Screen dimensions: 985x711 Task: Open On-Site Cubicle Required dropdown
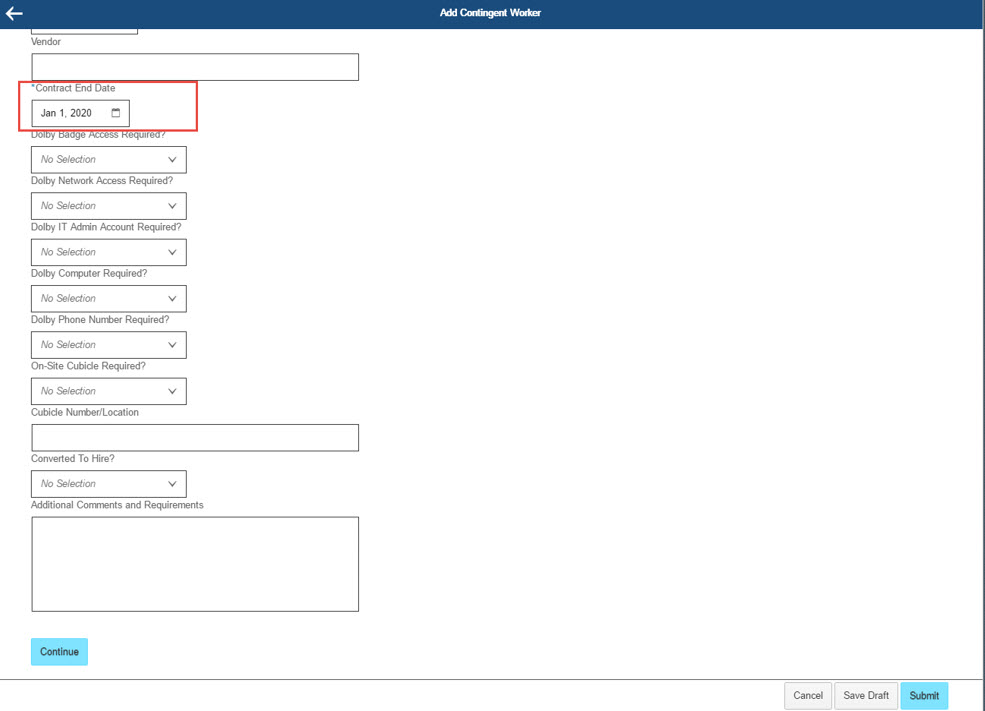[x=109, y=391]
